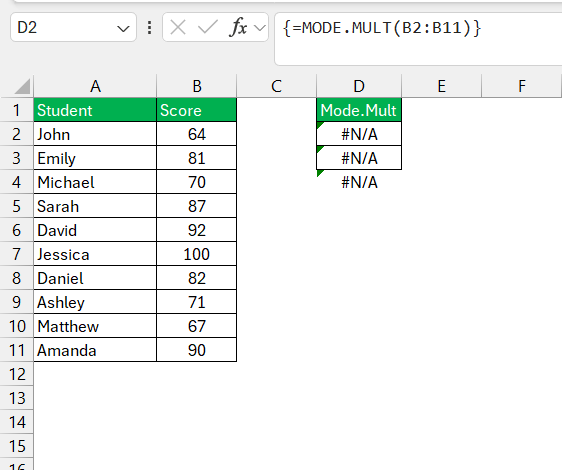This screenshot has height=470, width=562.
Task: Select column A header
Action: tap(95, 86)
